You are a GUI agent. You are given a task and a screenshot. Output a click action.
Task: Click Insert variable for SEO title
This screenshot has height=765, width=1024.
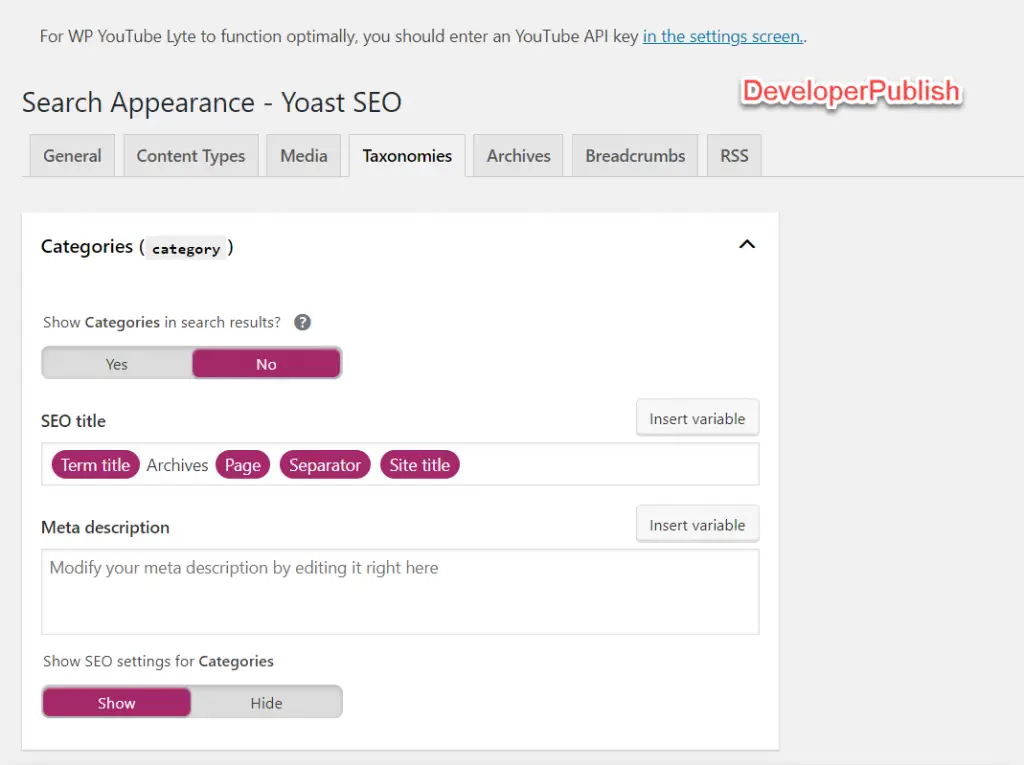(x=697, y=418)
